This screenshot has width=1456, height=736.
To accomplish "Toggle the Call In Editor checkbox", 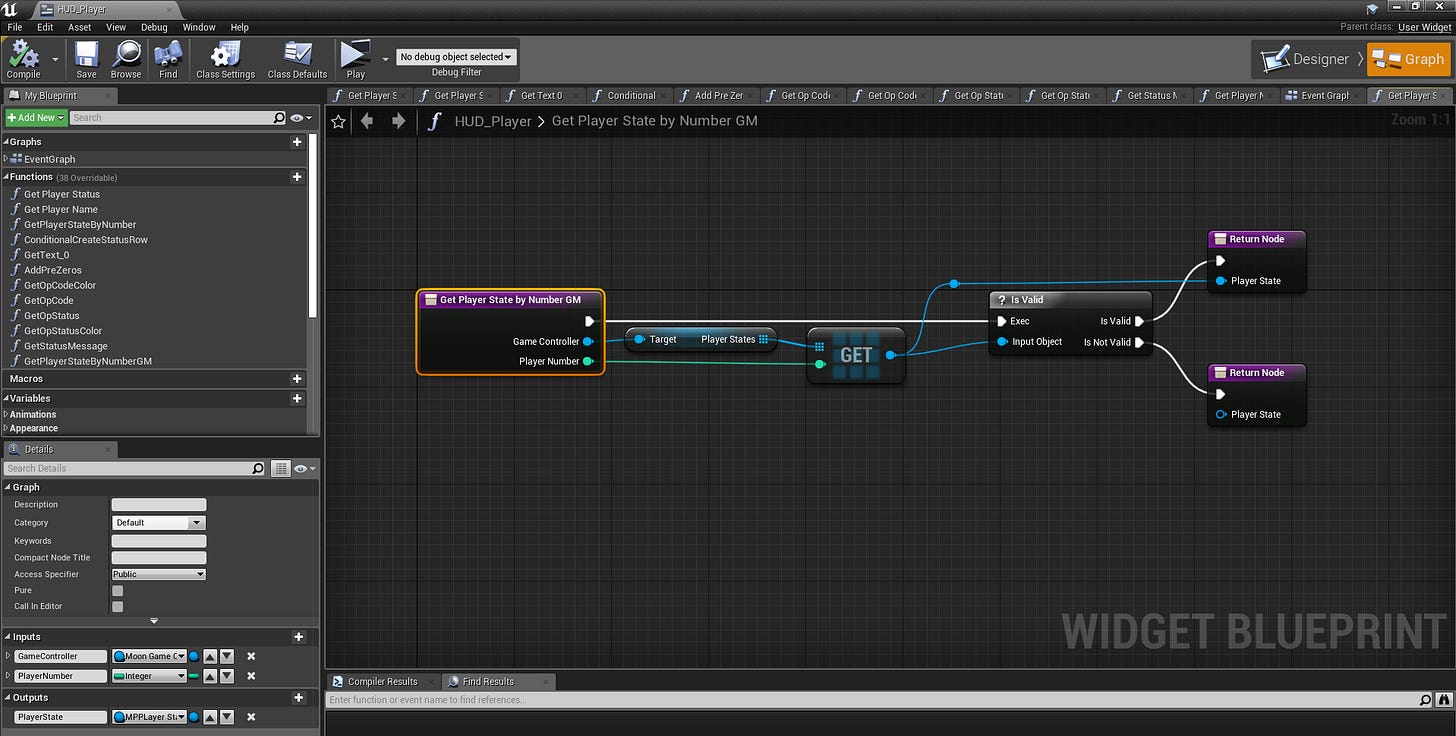I will click(x=117, y=607).
